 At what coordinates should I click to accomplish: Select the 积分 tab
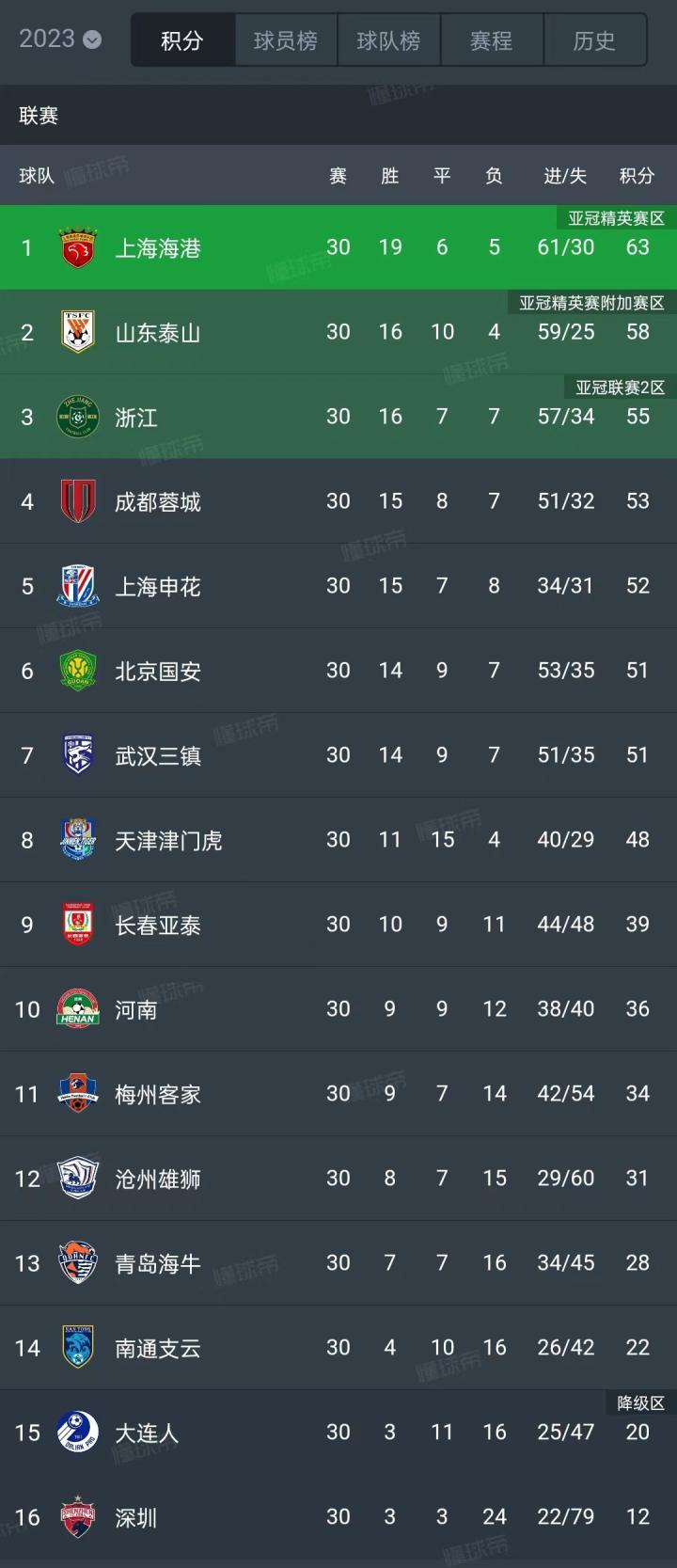(x=182, y=40)
